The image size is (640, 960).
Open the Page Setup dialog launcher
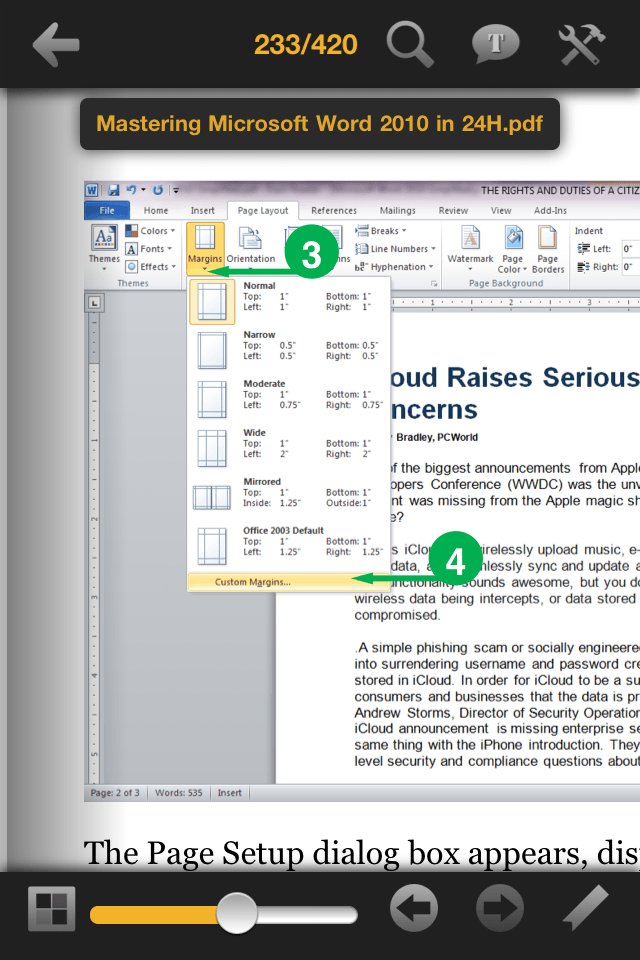pos(434,283)
